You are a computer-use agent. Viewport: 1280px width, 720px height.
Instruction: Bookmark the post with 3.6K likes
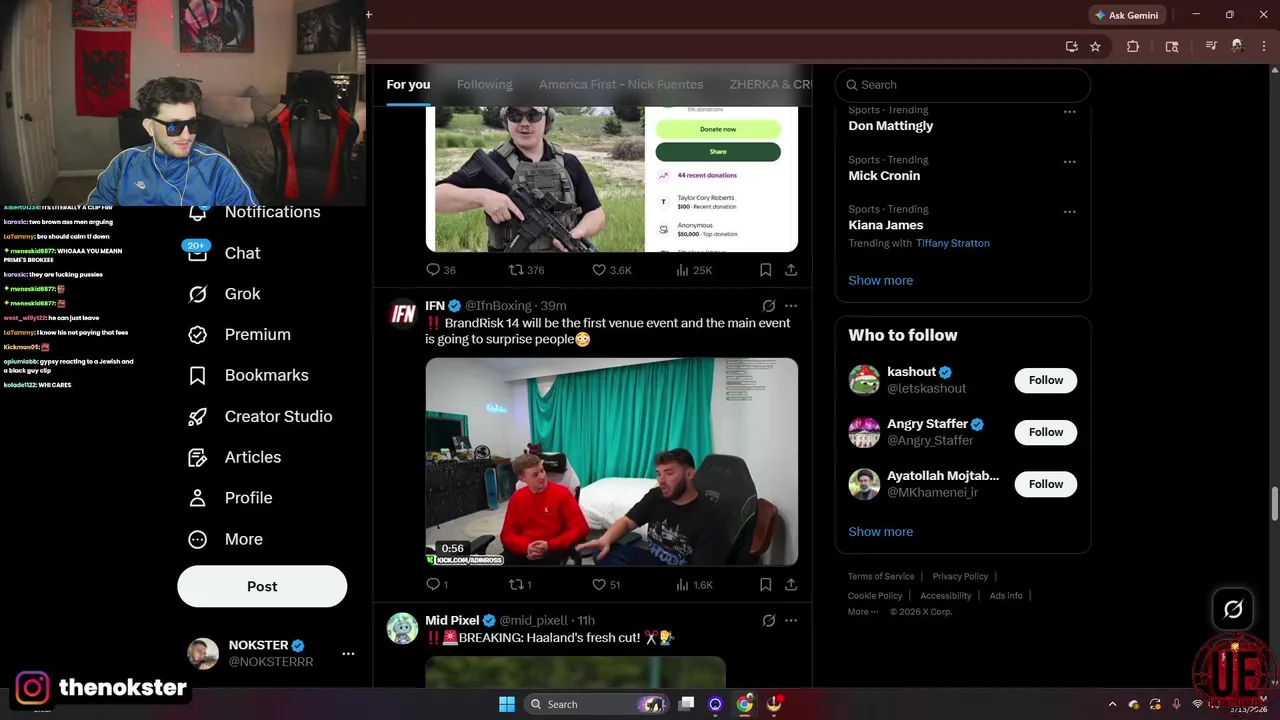point(765,270)
